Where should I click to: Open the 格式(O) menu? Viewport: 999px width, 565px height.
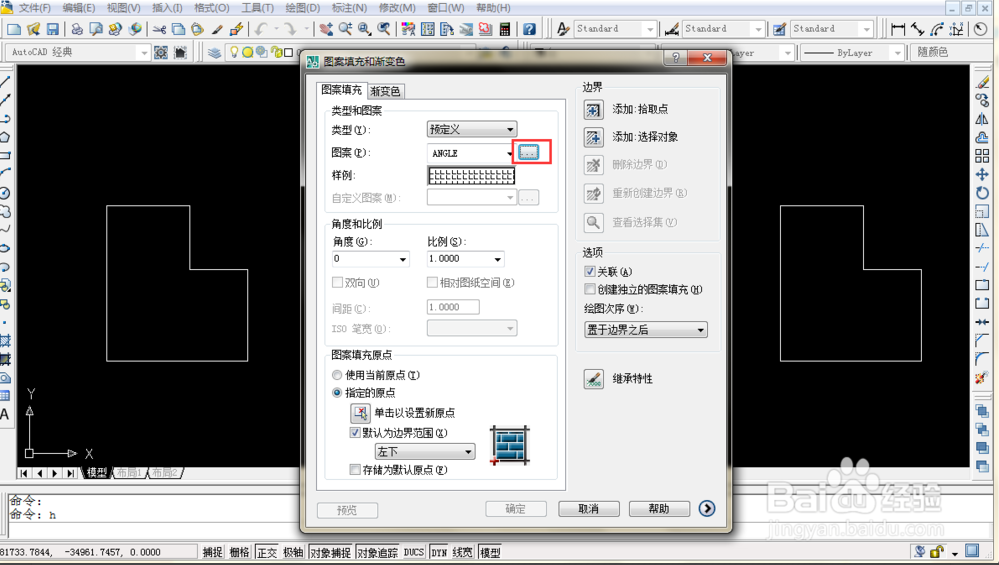pos(210,8)
